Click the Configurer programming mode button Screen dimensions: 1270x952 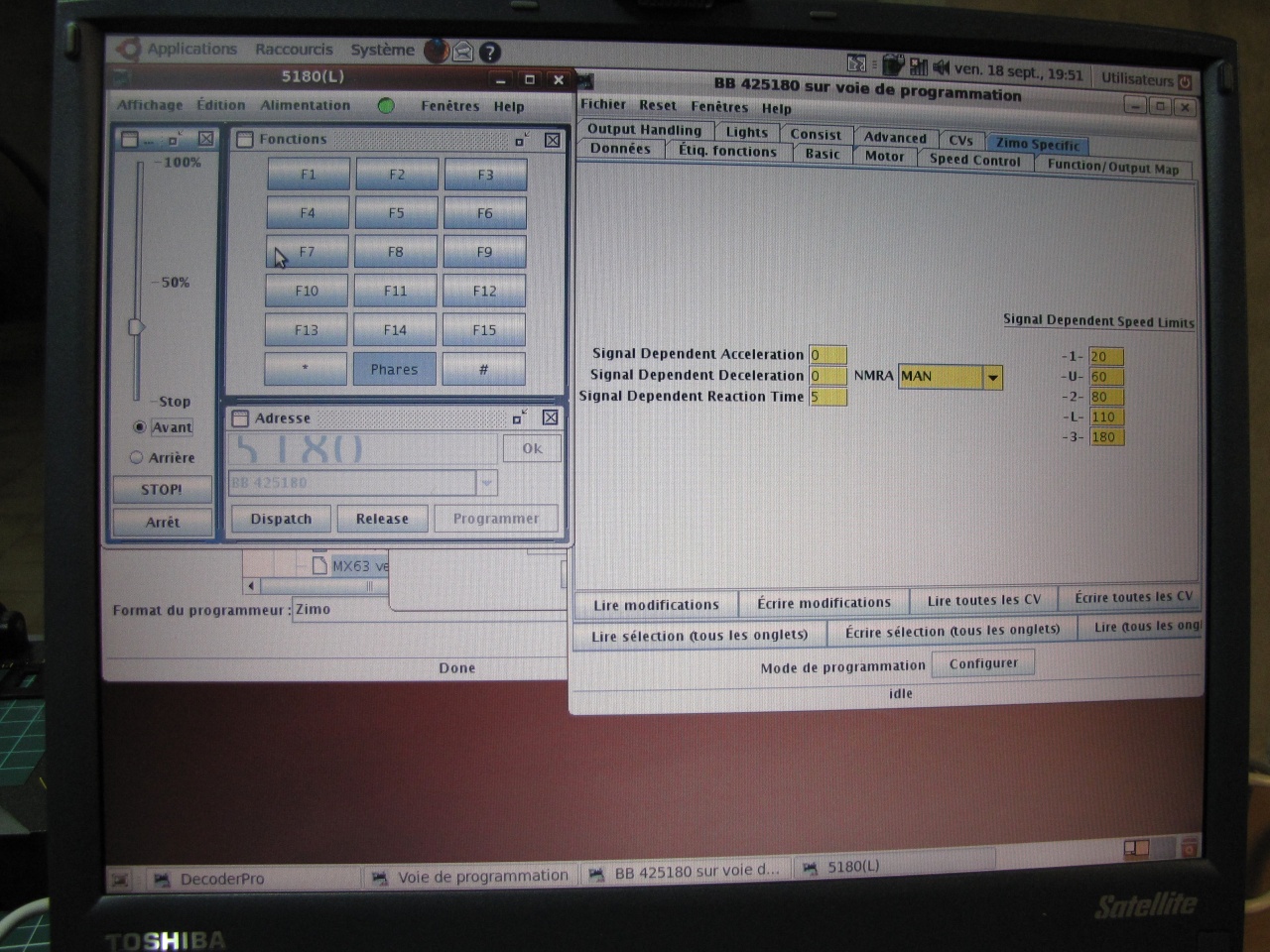pos(983,663)
